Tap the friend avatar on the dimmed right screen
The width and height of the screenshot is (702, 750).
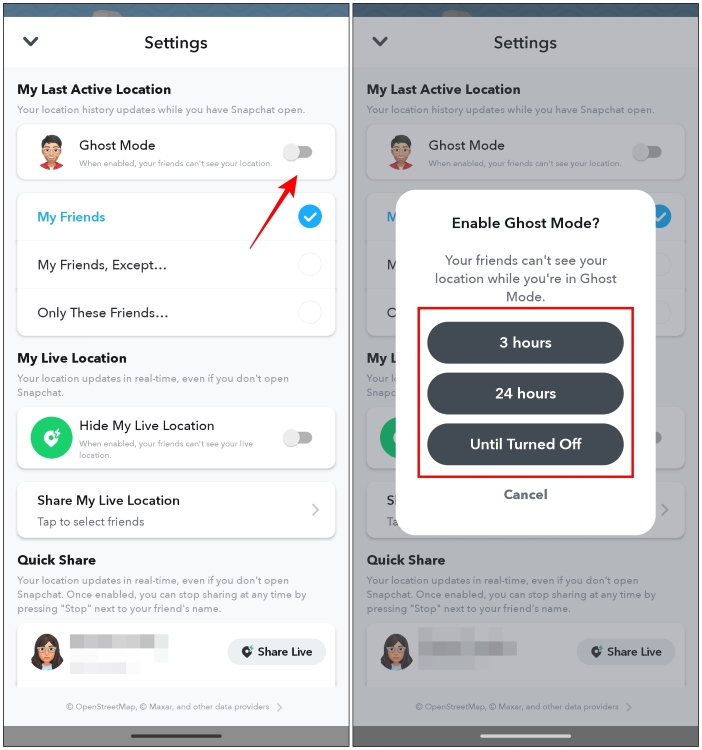click(396, 651)
